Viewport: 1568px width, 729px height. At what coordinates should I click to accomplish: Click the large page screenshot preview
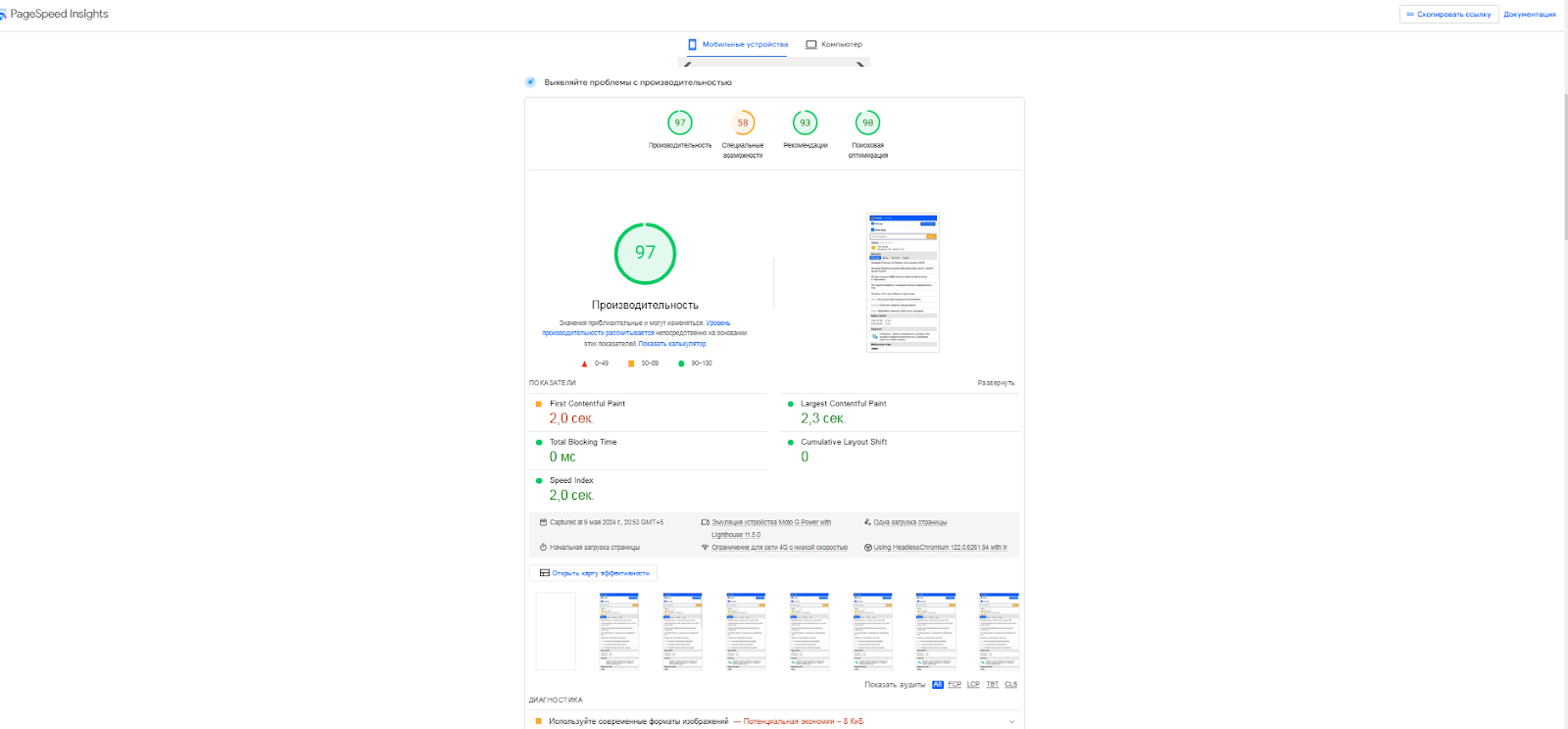(903, 282)
